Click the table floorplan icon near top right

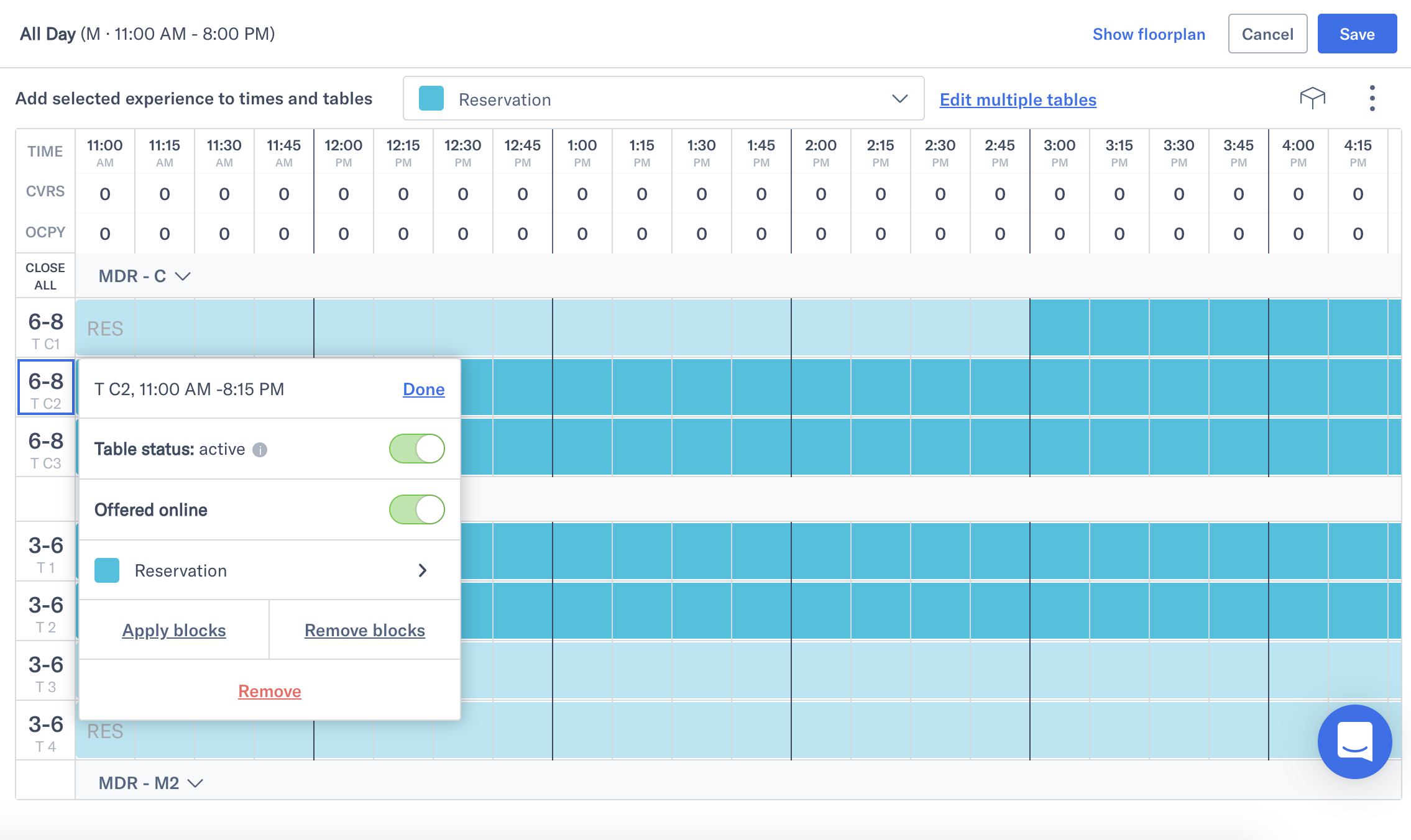[x=1312, y=98]
